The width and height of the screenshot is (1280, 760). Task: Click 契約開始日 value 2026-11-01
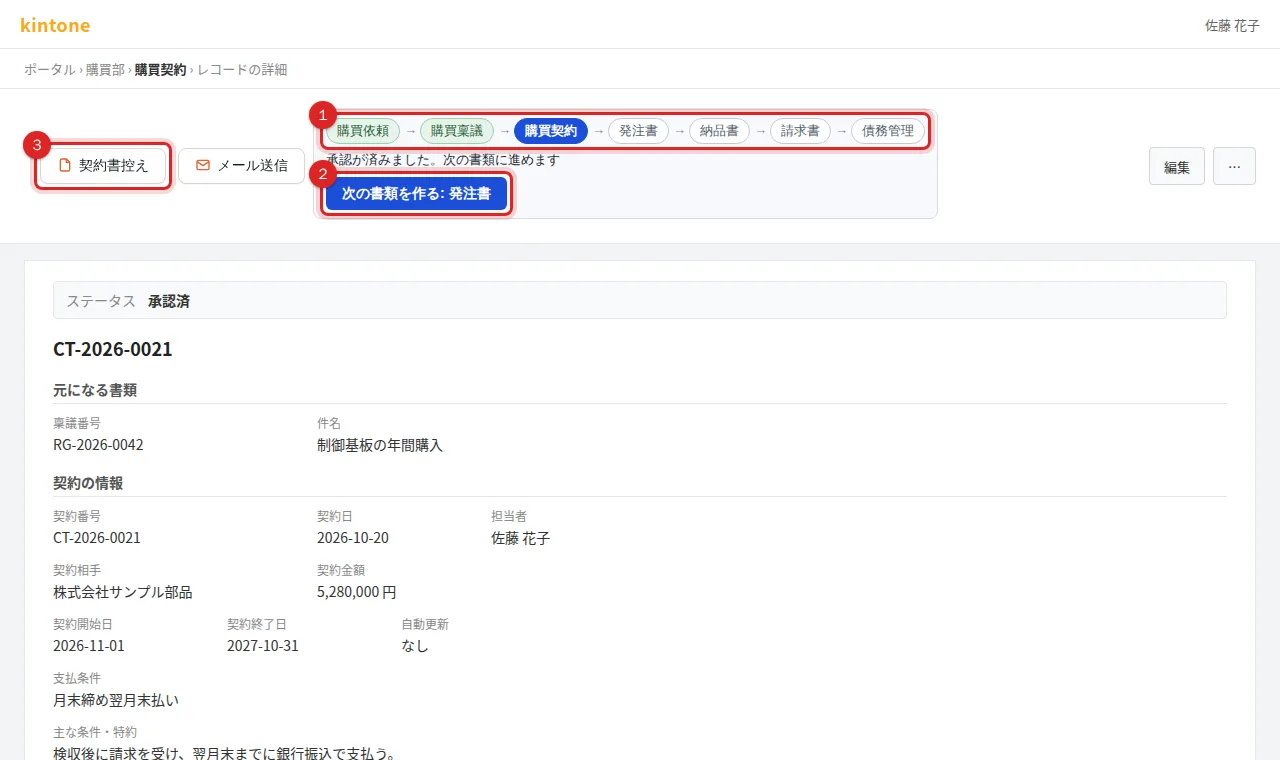(x=89, y=646)
